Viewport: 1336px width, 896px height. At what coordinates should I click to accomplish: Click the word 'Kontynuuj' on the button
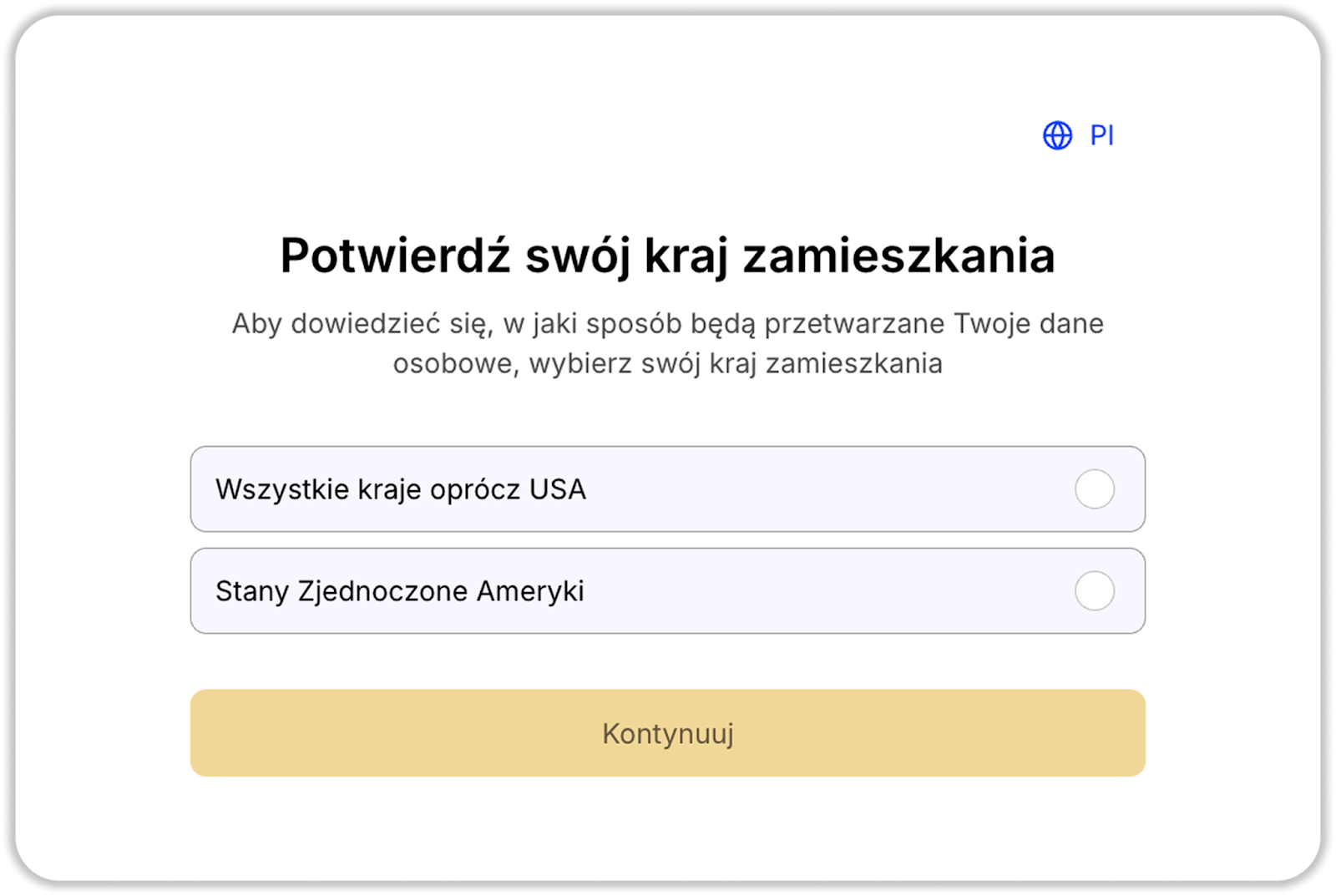click(x=667, y=733)
